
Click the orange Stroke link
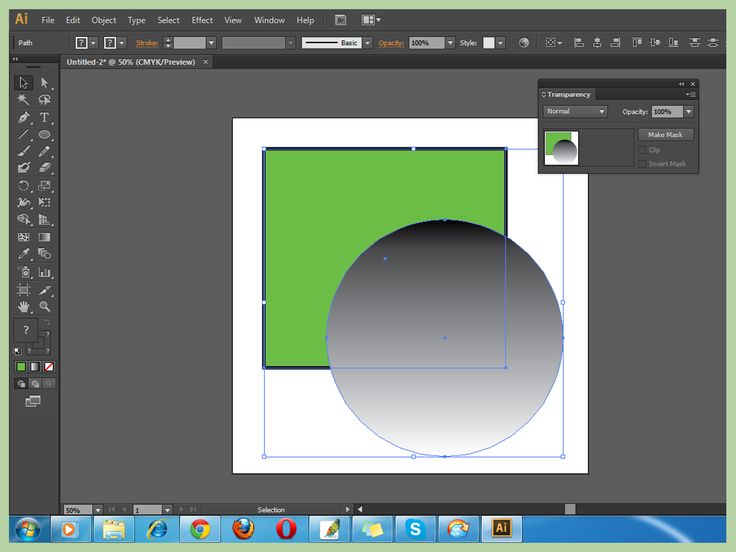(147, 43)
